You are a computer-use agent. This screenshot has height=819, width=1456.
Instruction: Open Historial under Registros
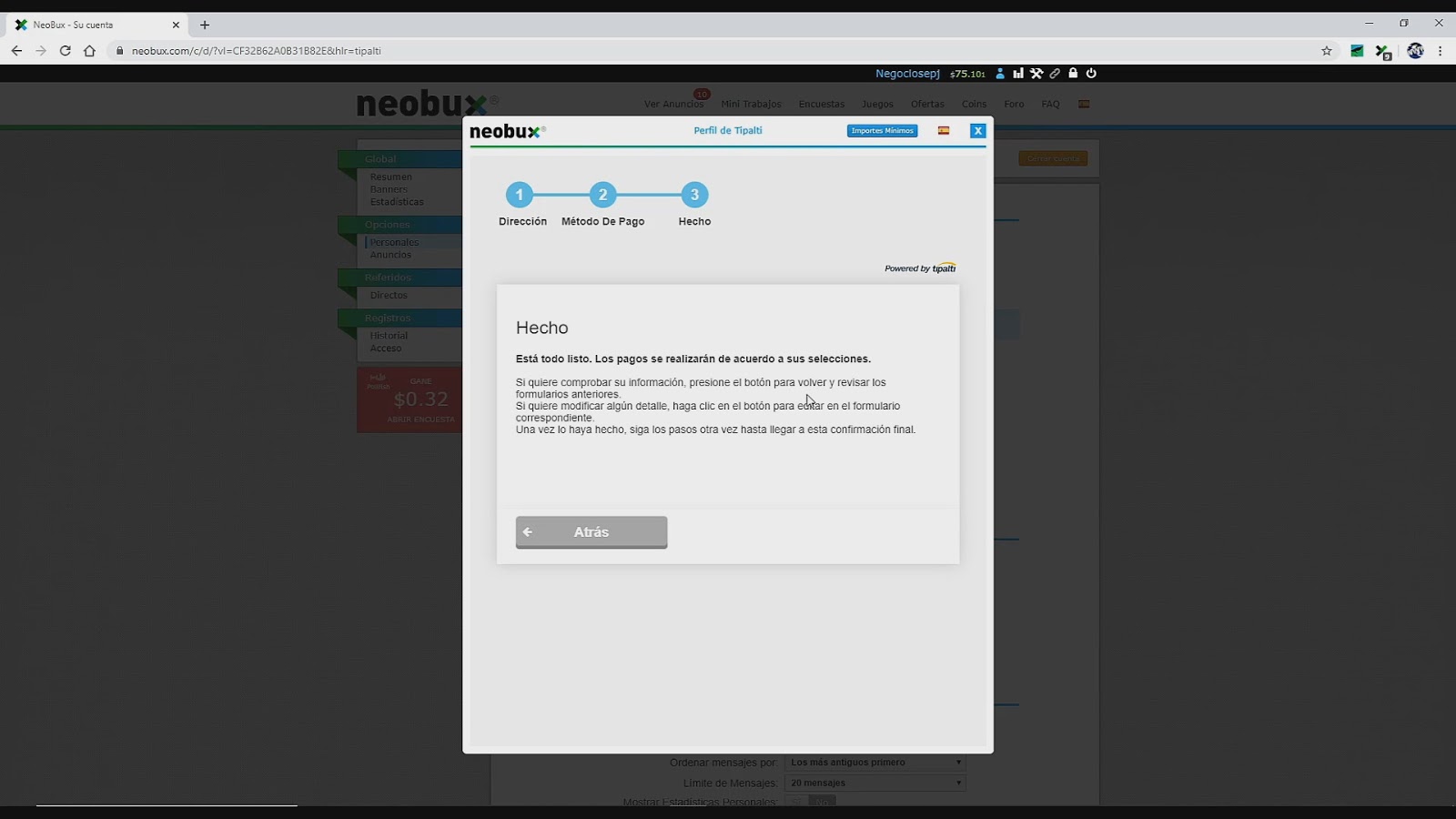point(389,336)
